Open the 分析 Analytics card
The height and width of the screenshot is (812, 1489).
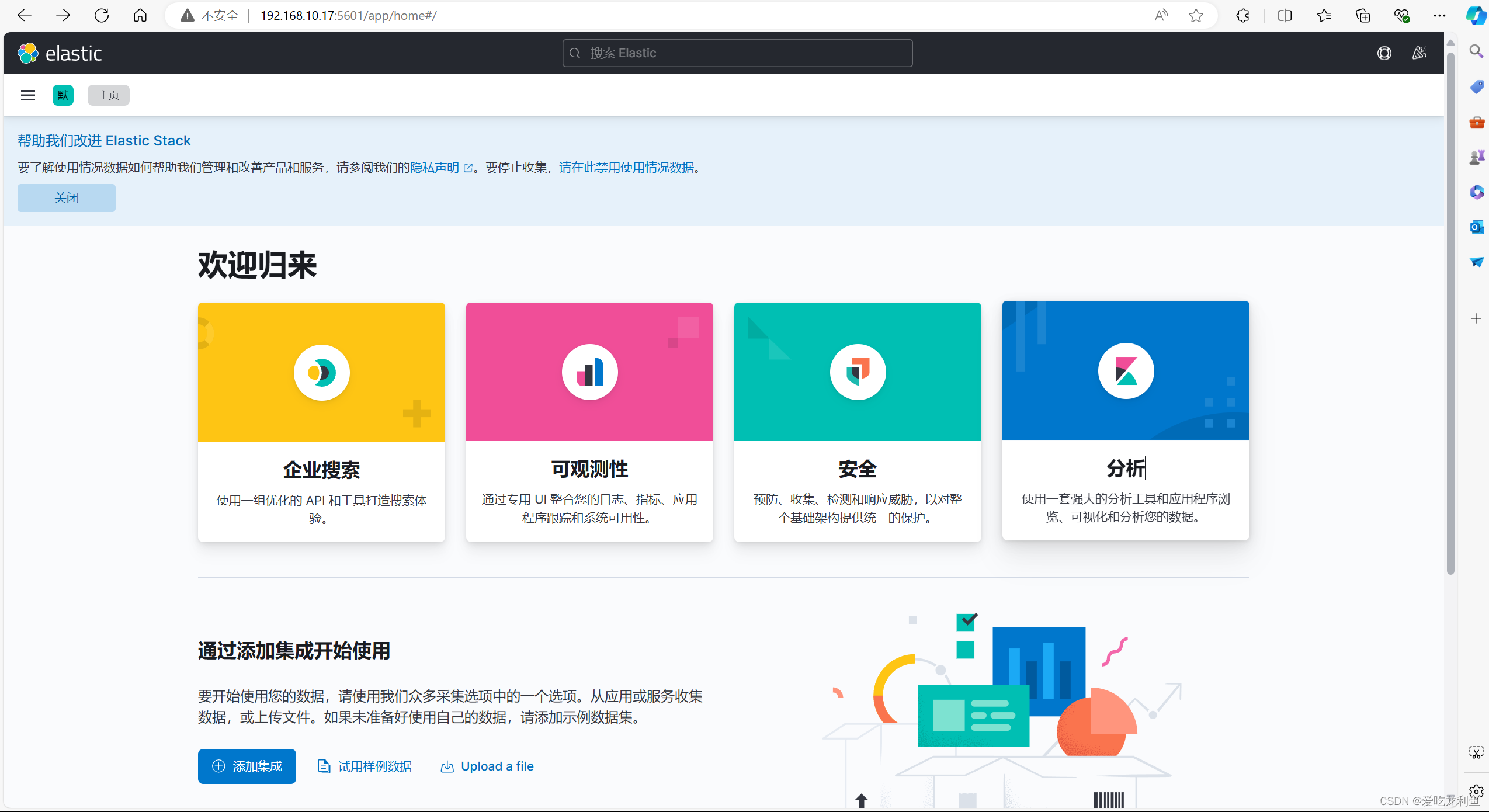click(x=1126, y=421)
